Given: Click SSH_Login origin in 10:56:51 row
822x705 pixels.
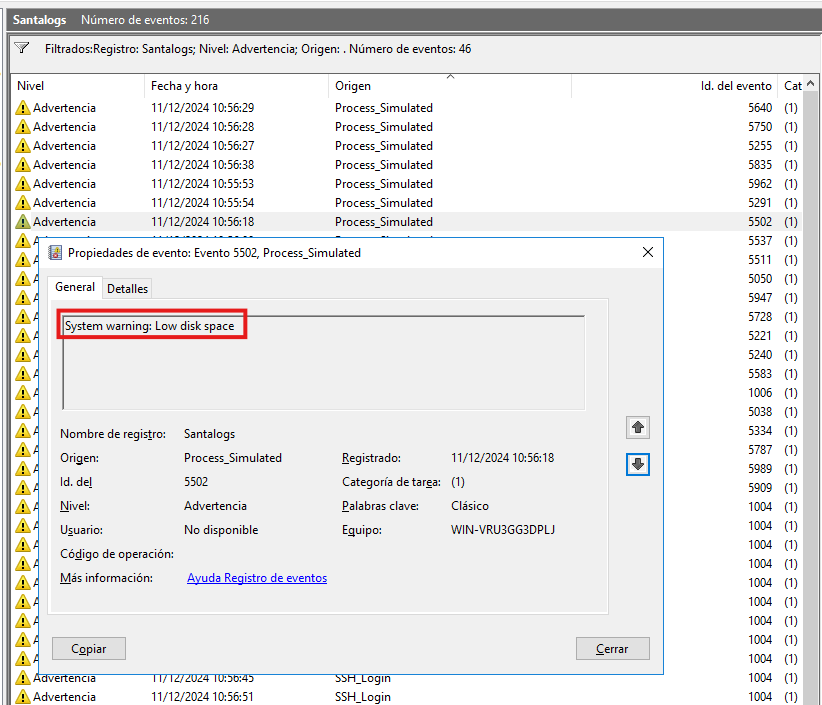Looking at the screenshot, I should click(363, 697).
